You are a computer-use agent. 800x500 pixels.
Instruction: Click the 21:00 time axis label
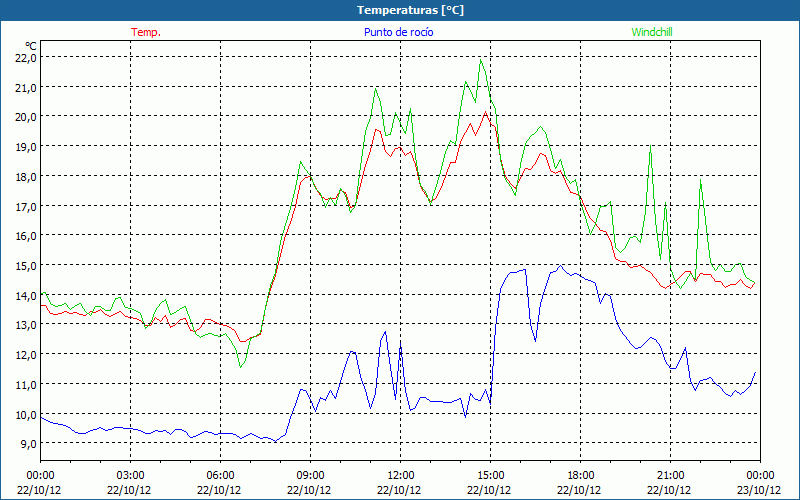point(670,476)
